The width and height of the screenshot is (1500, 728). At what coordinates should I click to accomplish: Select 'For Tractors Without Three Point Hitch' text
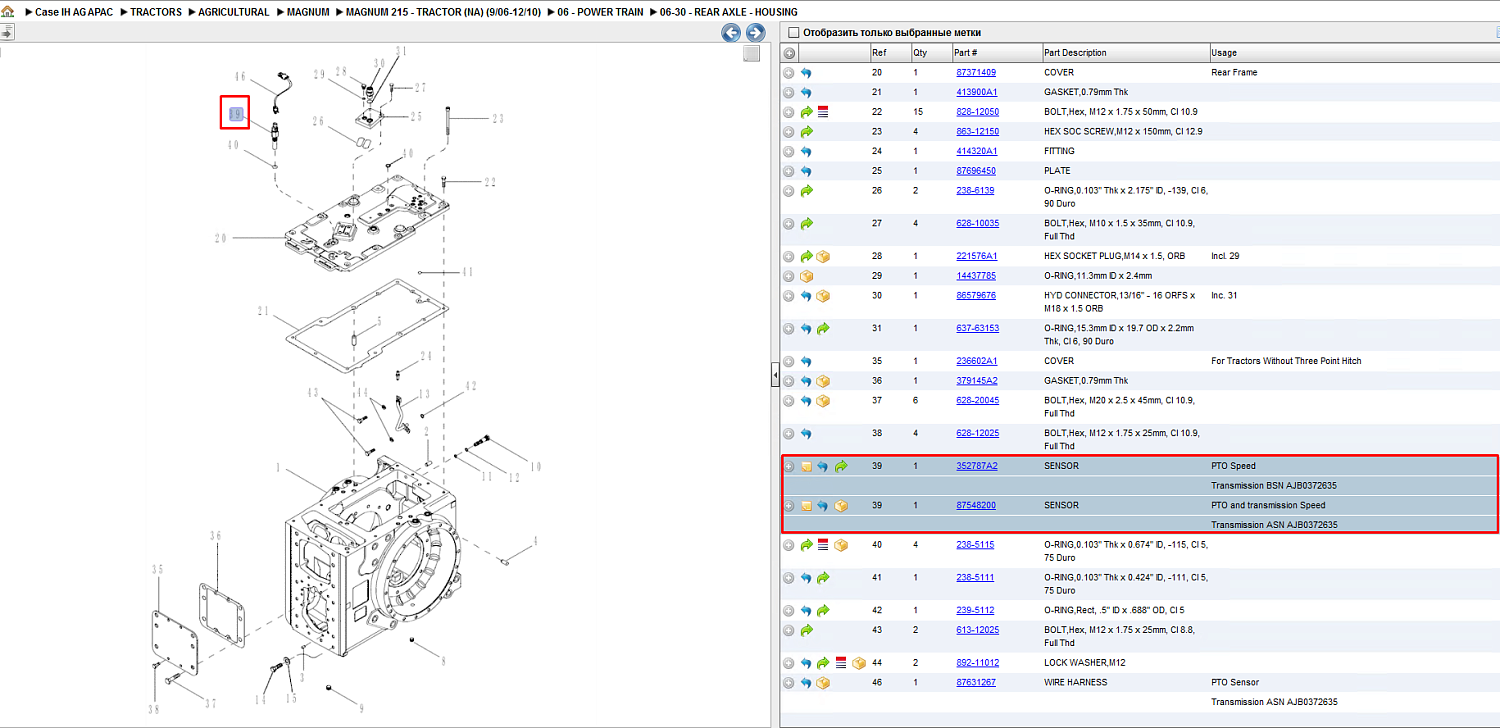pyautogui.click(x=1286, y=361)
